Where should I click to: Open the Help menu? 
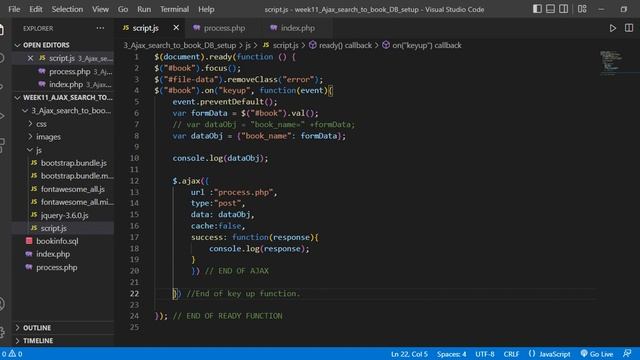(206, 9)
